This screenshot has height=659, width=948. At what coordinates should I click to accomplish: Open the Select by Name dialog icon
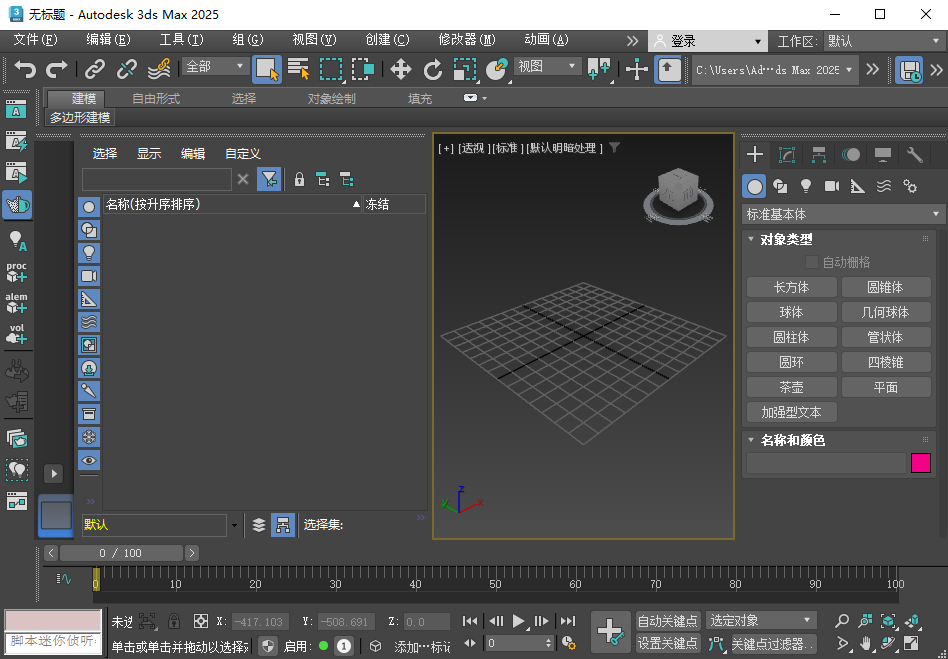pos(298,69)
